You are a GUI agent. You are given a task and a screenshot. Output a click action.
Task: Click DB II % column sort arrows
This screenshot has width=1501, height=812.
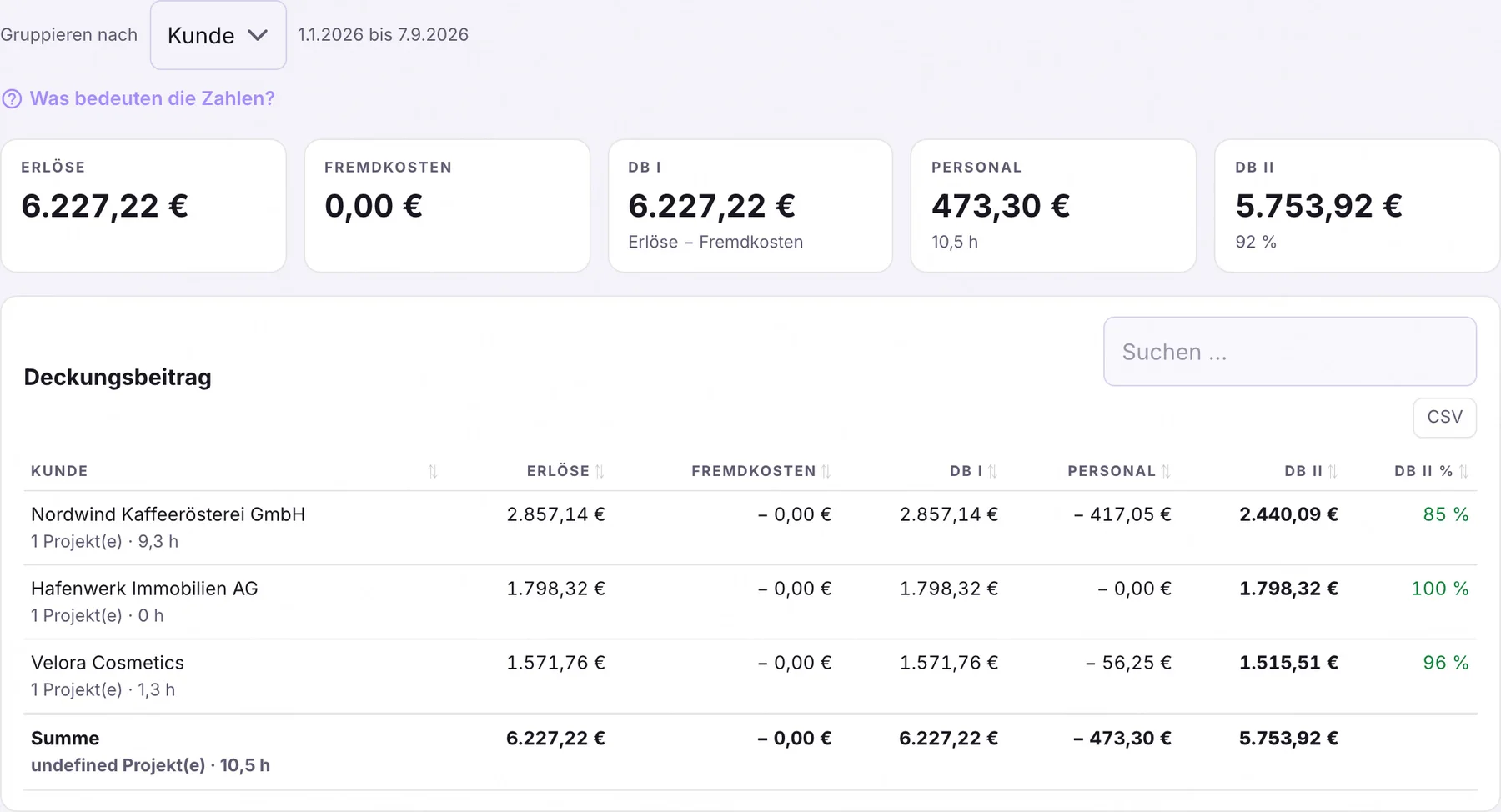pos(1464,471)
